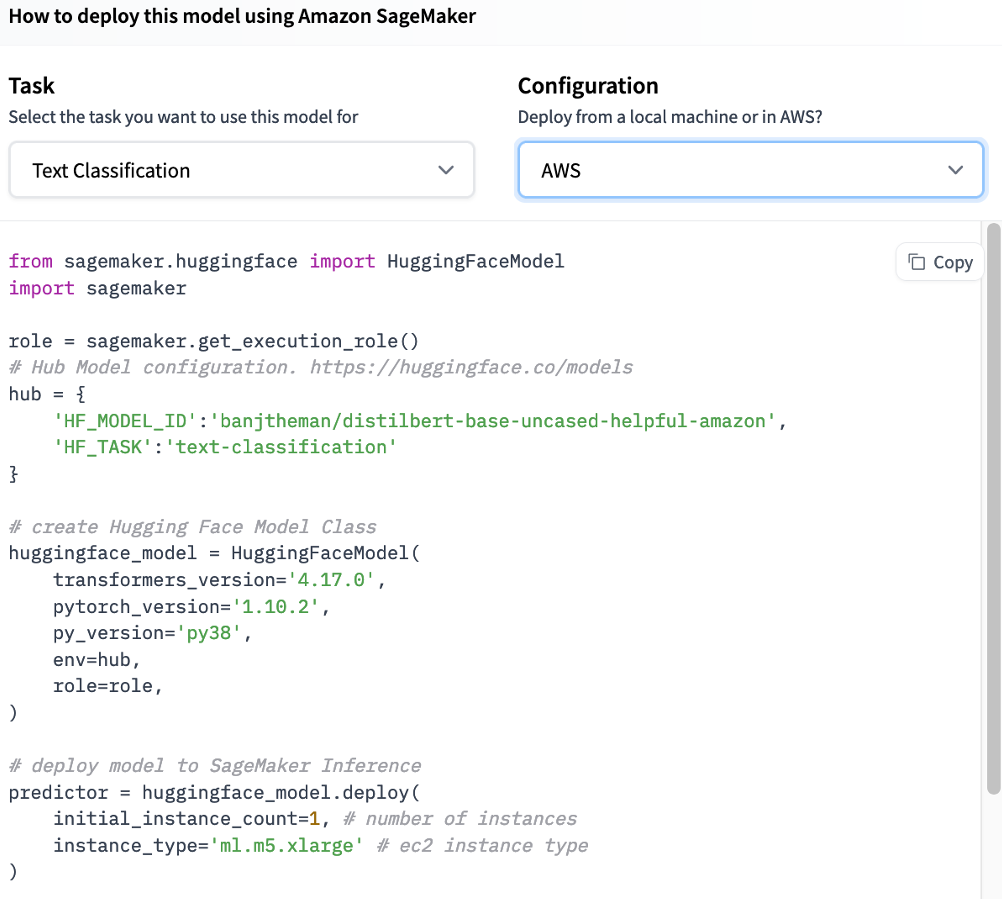Image resolution: width=1002 pixels, height=899 pixels.
Task: Click the code panel vertical scrollbar
Action: pyautogui.click(x=992, y=500)
